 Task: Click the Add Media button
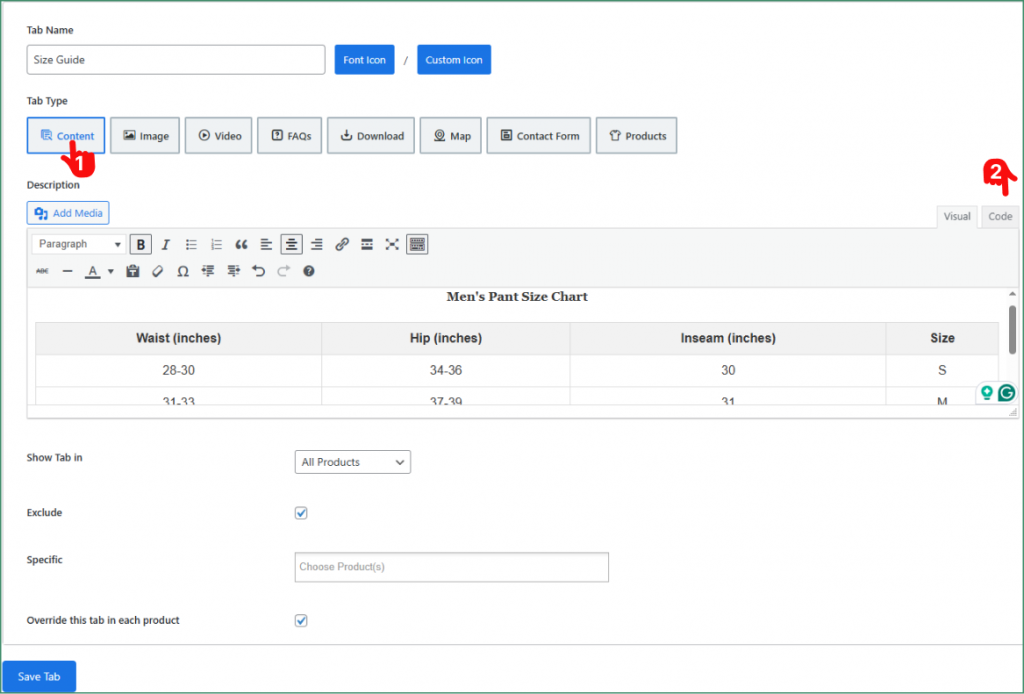tap(68, 213)
